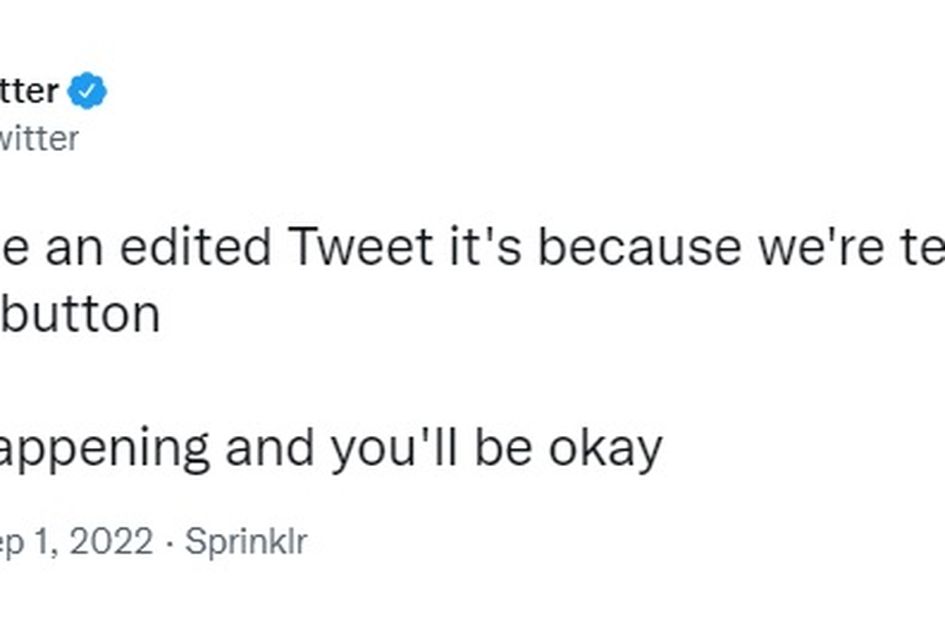
Task: Open the Sprinklr source label
Action: click(246, 542)
